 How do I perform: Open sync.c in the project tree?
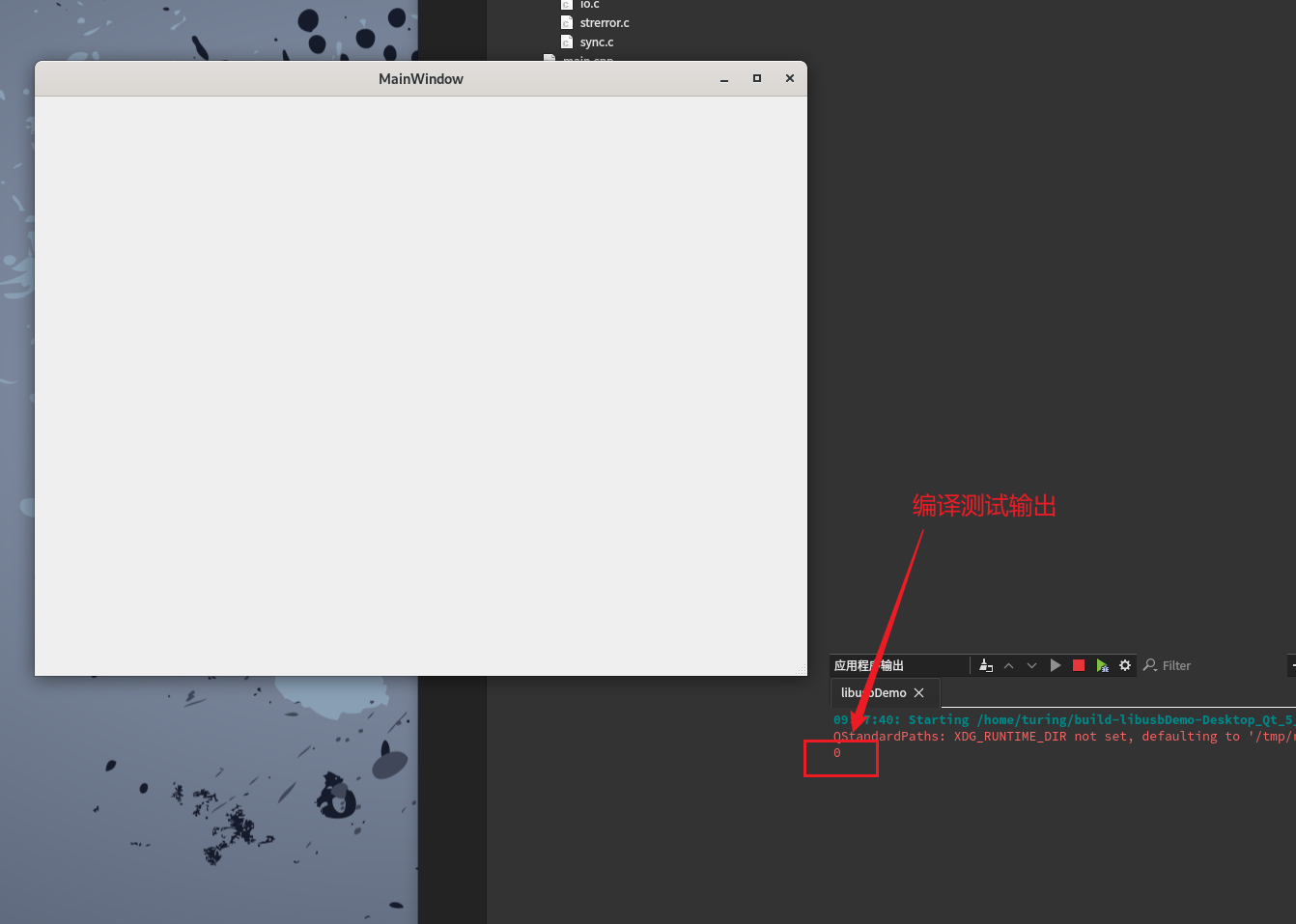point(597,42)
